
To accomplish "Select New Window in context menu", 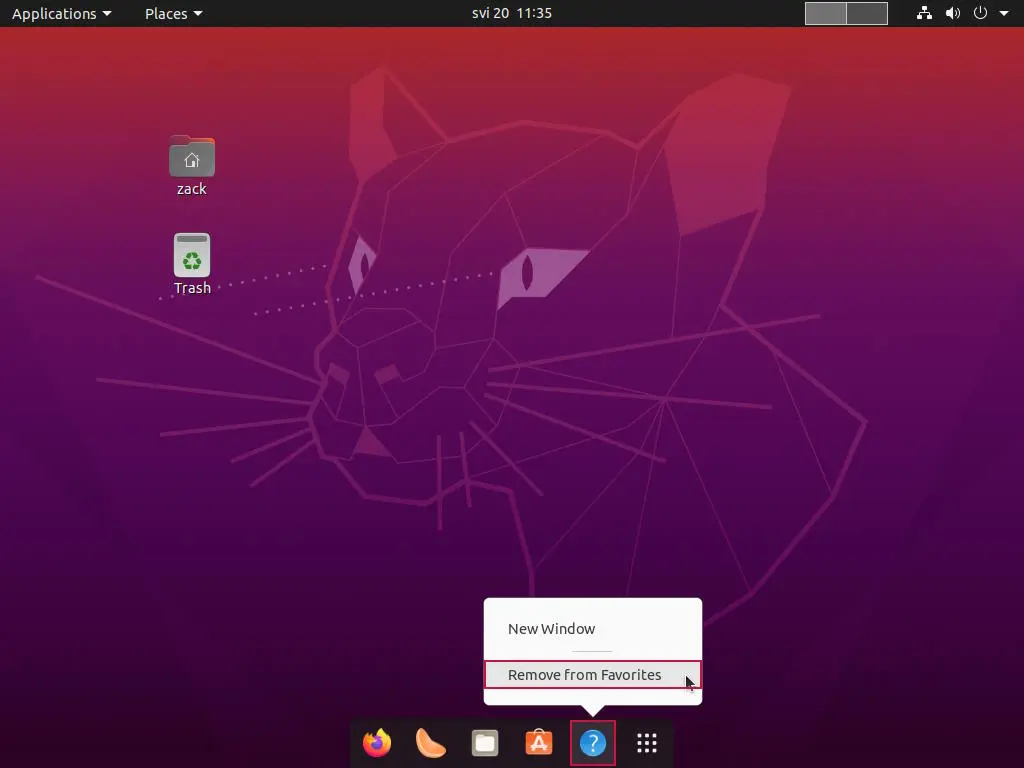I will click(x=592, y=628).
